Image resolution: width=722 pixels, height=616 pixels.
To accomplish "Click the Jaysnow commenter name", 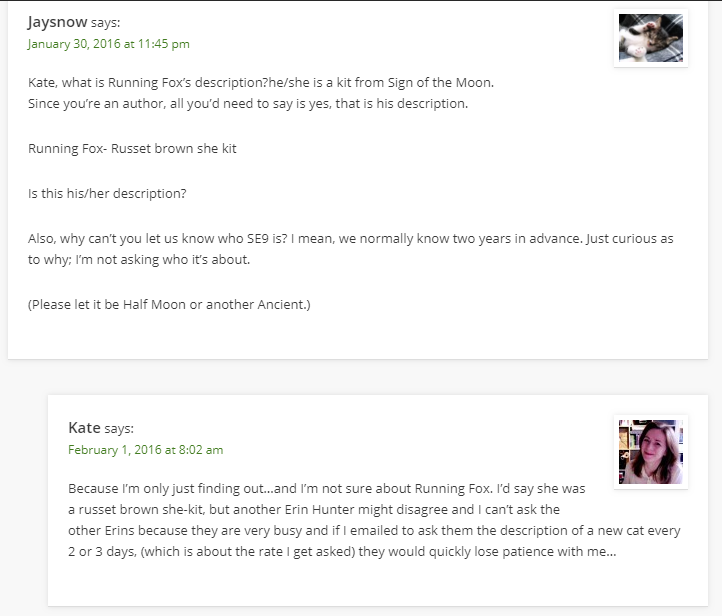I will coord(57,22).
